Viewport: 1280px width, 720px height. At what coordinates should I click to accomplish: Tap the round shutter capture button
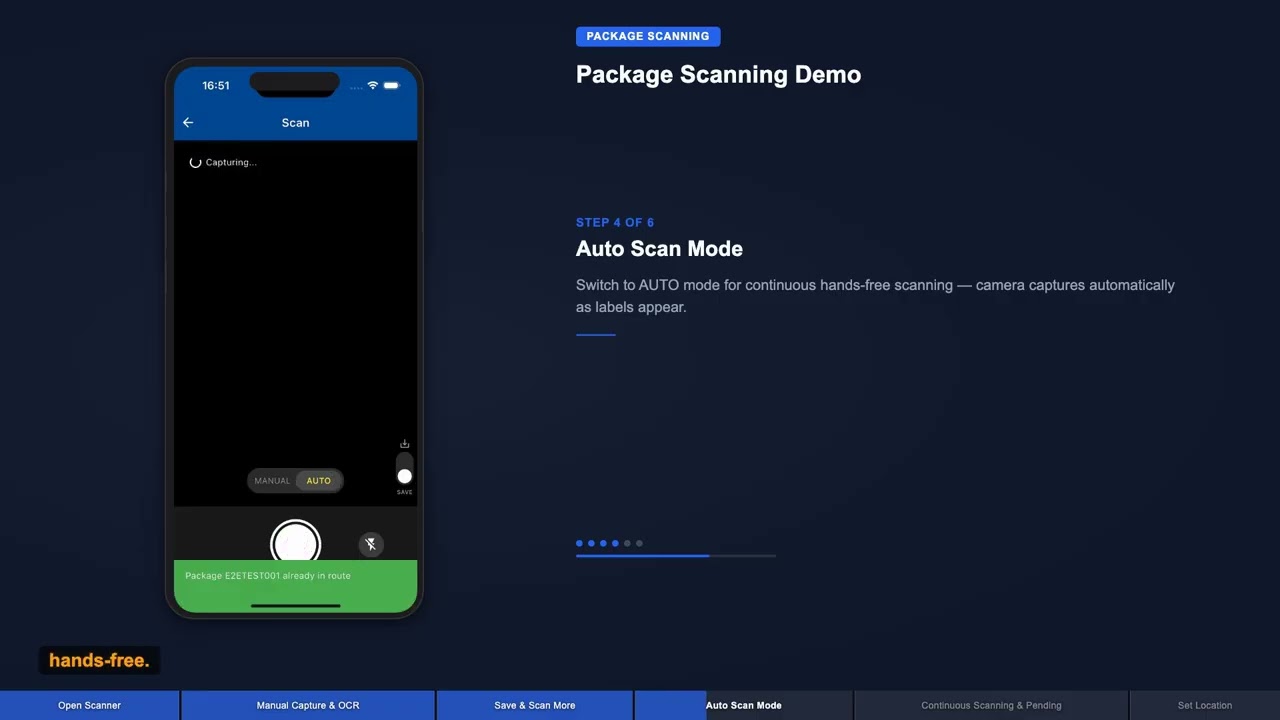pyautogui.click(x=295, y=543)
